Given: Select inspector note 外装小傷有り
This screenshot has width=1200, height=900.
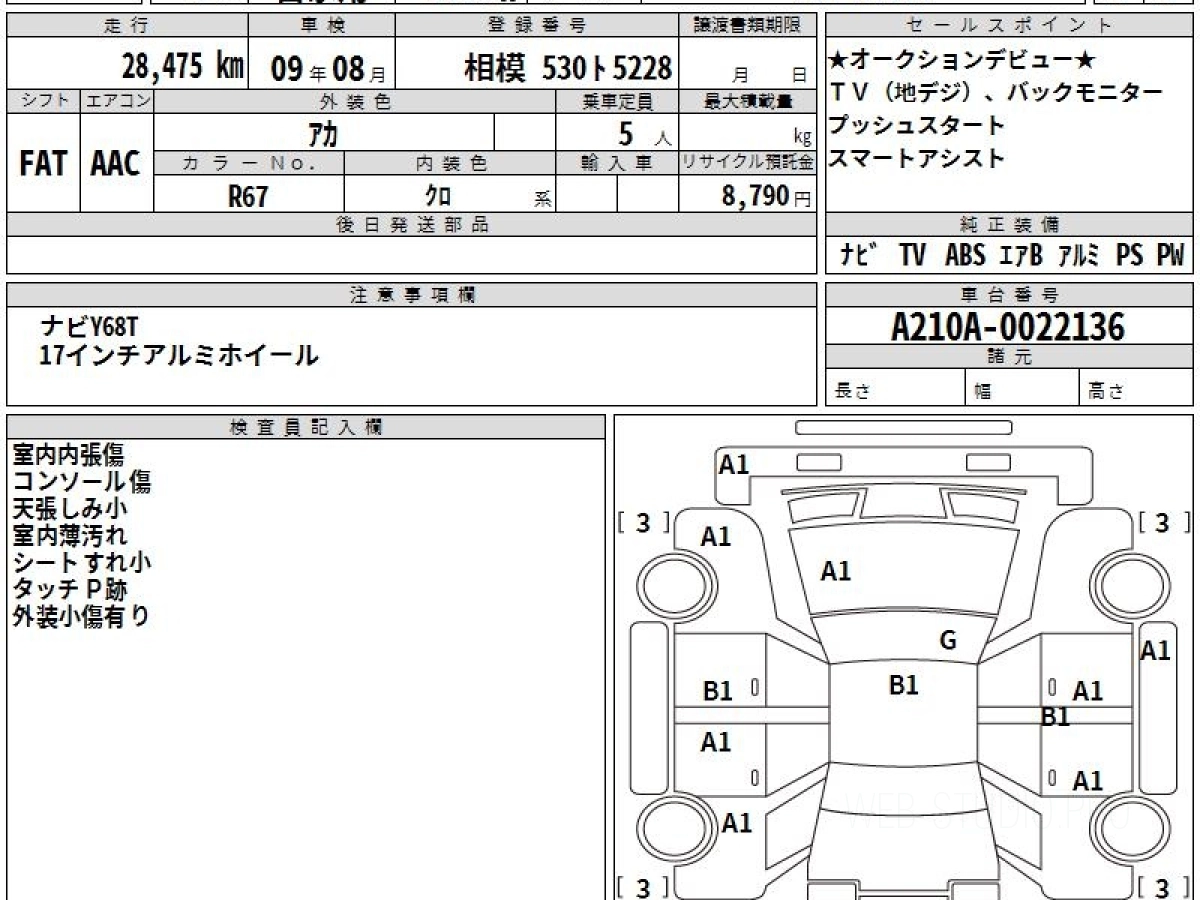Looking at the screenshot, I should point(81,617).
